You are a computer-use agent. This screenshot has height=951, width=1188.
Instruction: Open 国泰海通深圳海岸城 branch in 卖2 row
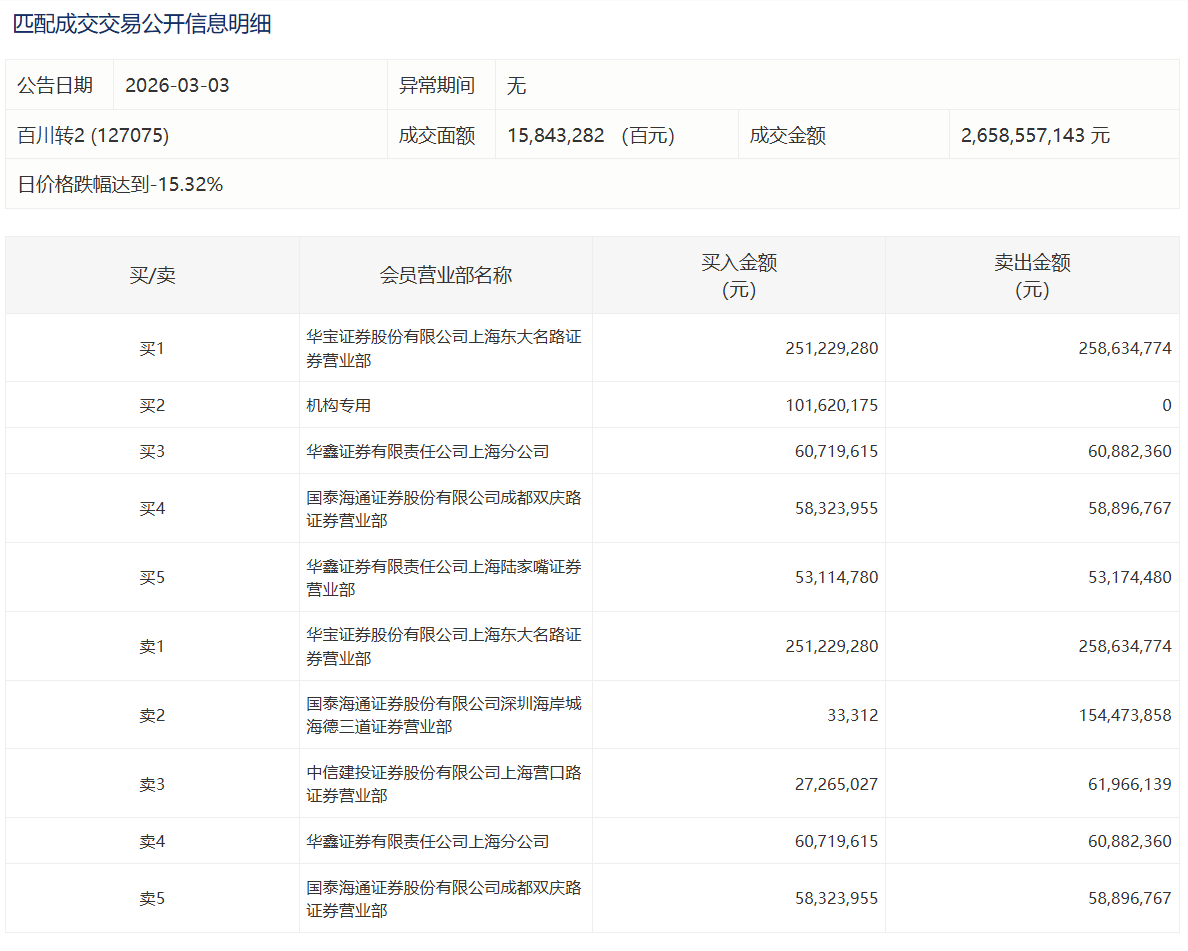tap(443, 715)
